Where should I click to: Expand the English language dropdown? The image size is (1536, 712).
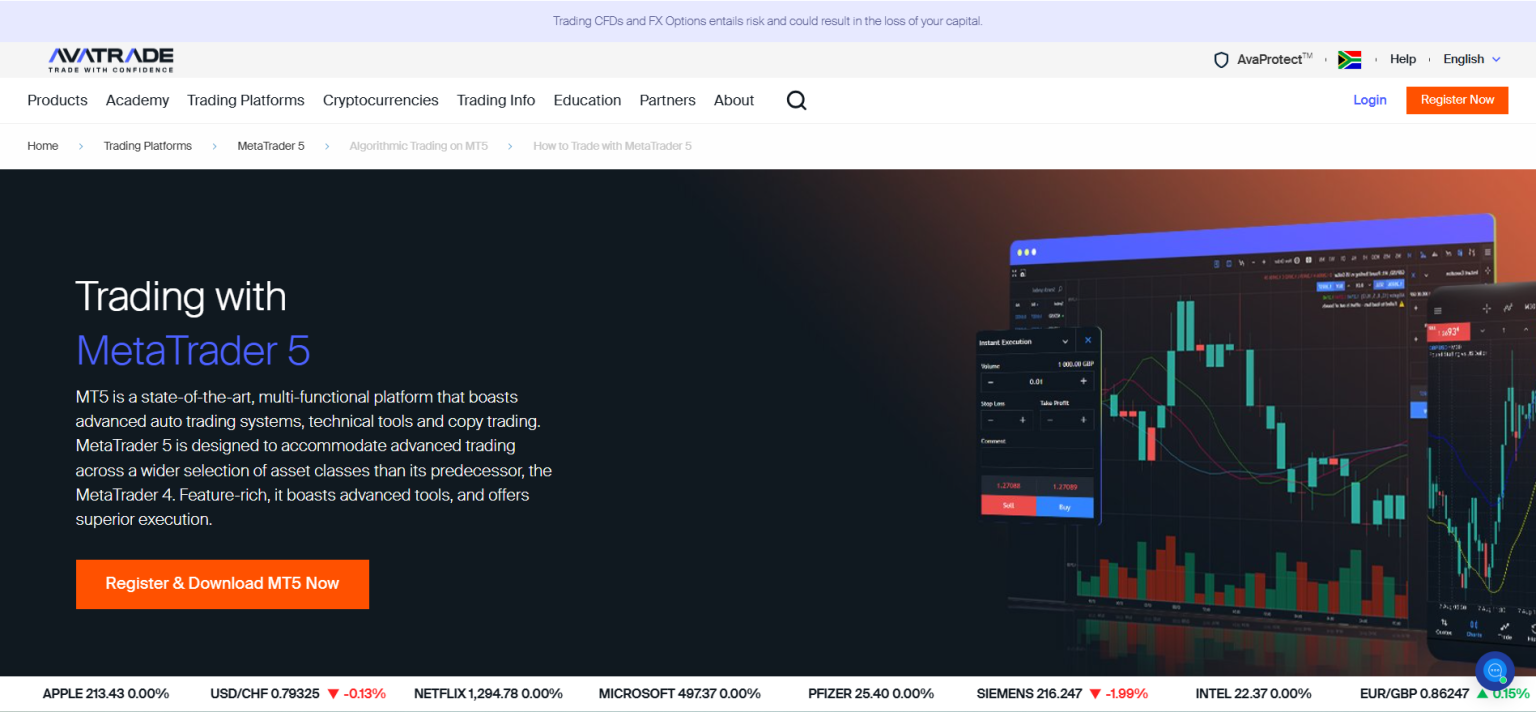point(1471,59)
